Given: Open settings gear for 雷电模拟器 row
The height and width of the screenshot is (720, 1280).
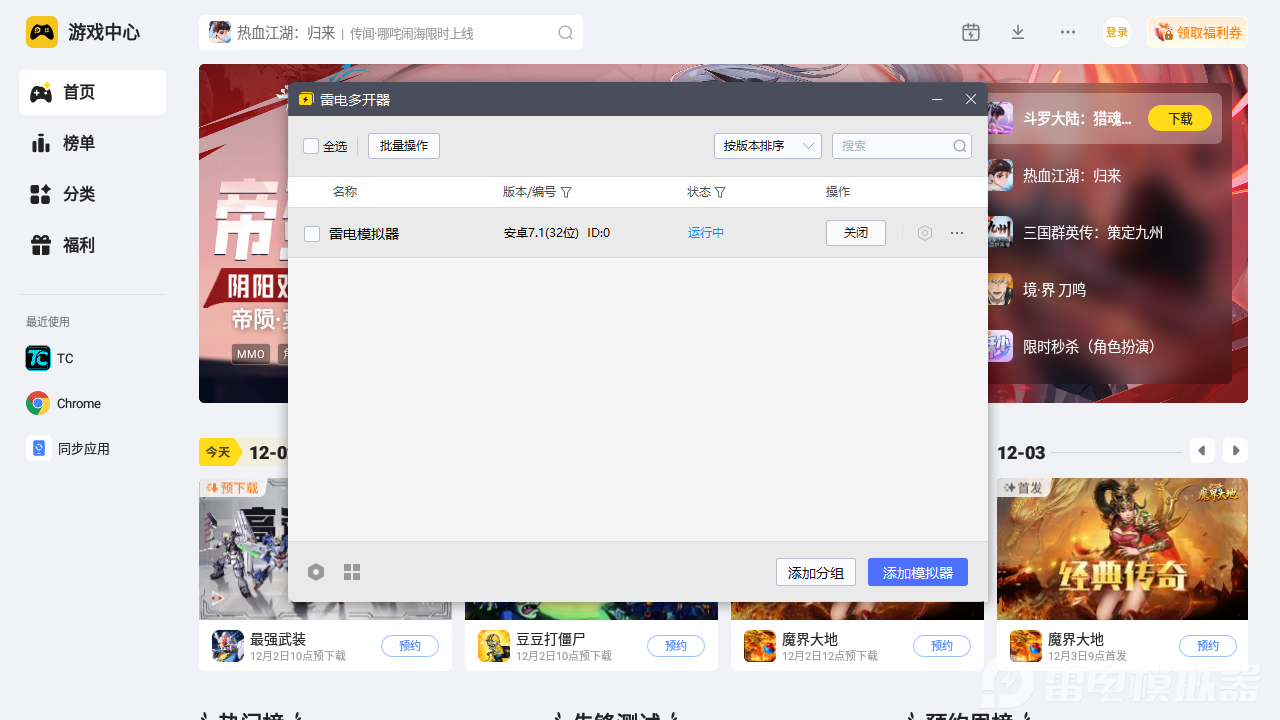Looking at the screenshot, I should (924, 232).
